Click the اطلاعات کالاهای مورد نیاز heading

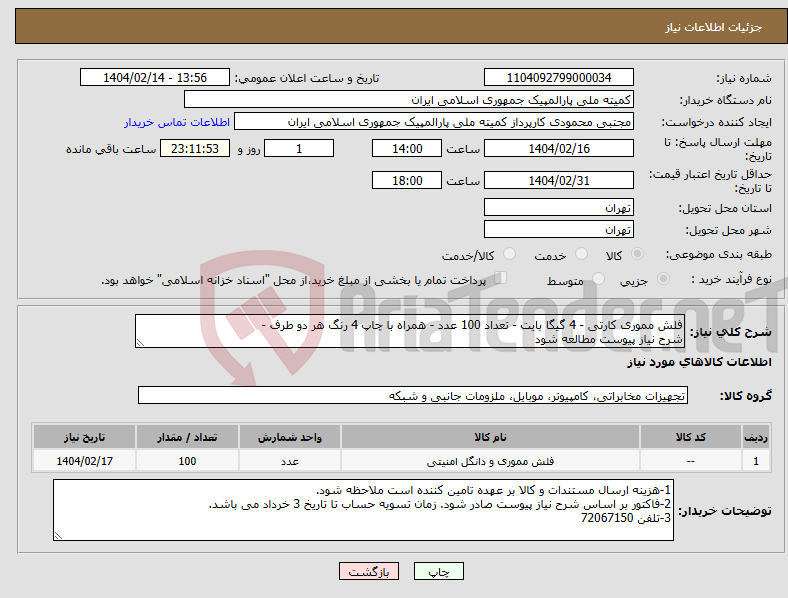[x=699, y=362]
